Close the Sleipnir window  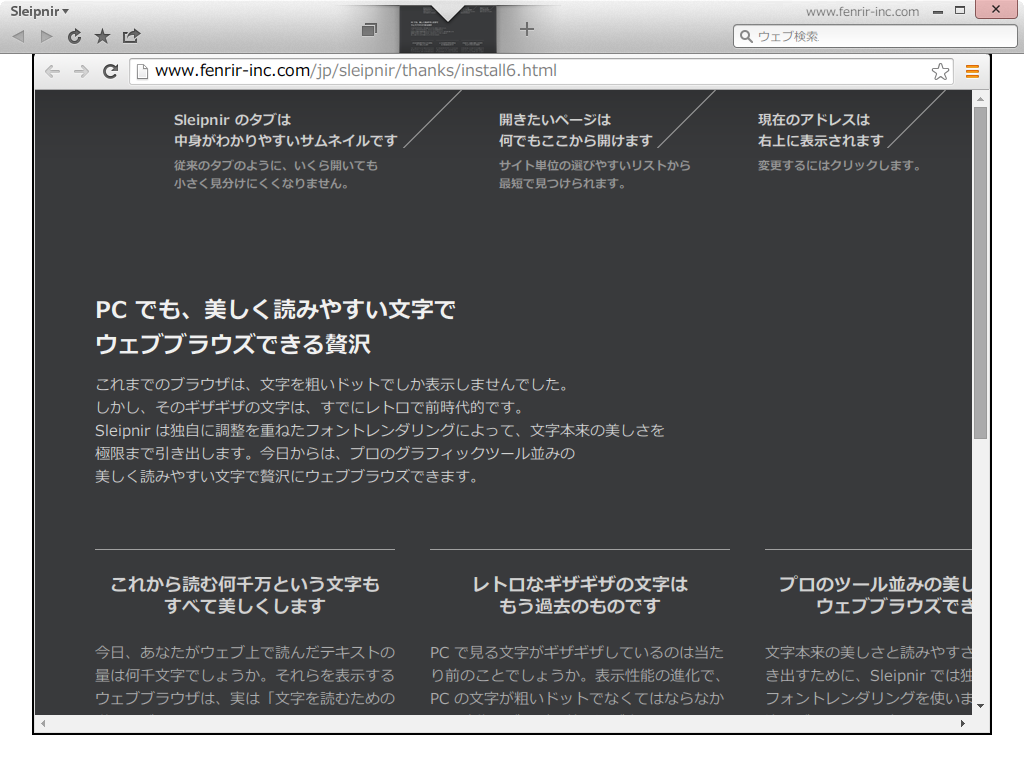pos(996,9)
